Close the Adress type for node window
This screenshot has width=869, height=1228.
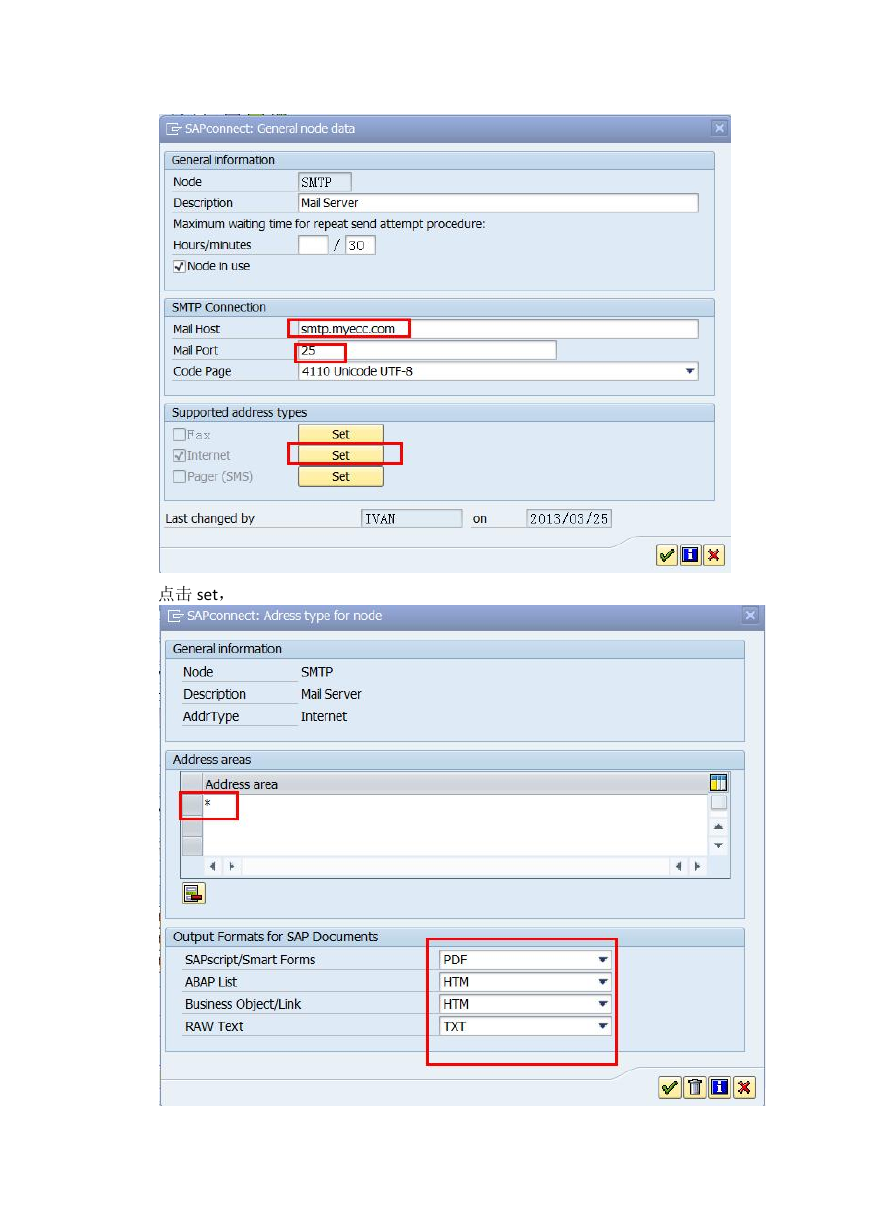[x=750, y=615]
